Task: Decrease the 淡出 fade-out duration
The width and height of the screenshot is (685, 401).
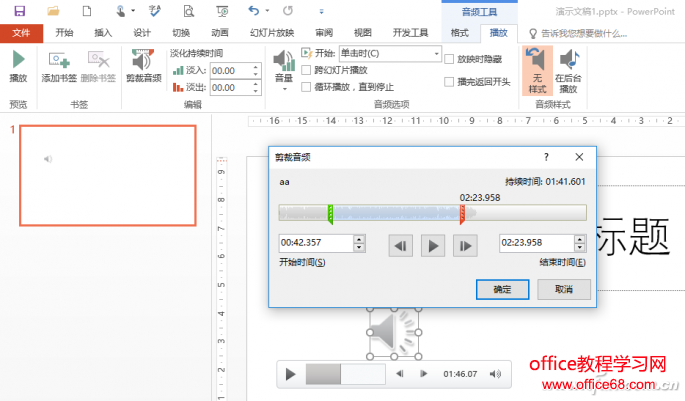Action: [x=256, y=91]
